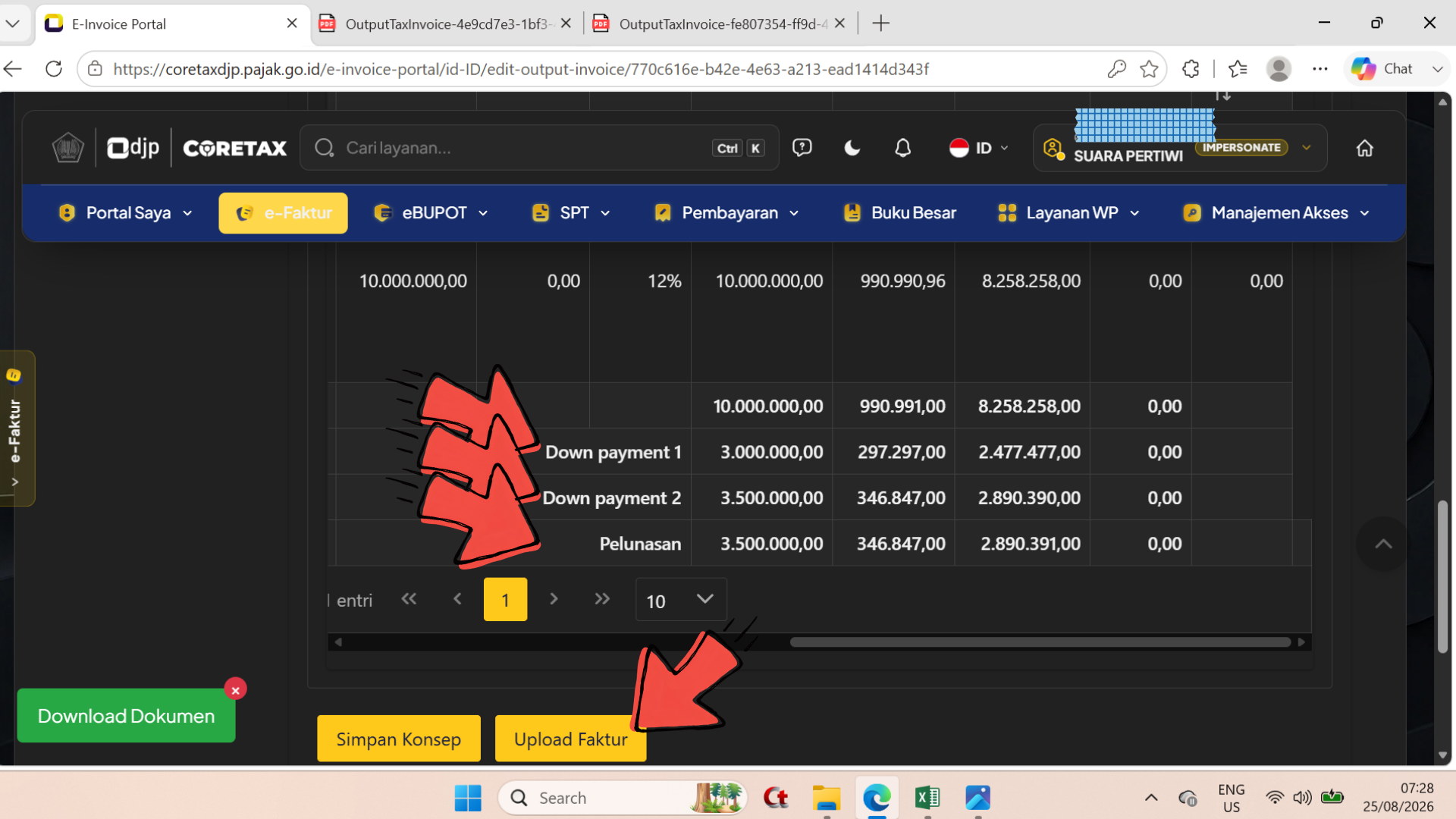Screen dimensions: 1456x819
Task: Click the Upload Faktur button
Action: coord(570,739)
